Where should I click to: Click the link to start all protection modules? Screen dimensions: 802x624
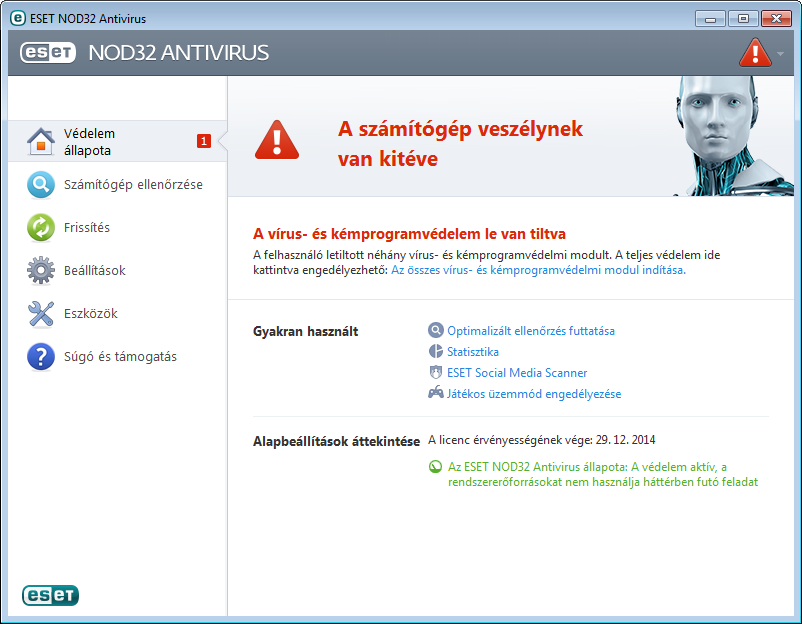(x=539, y=270)
